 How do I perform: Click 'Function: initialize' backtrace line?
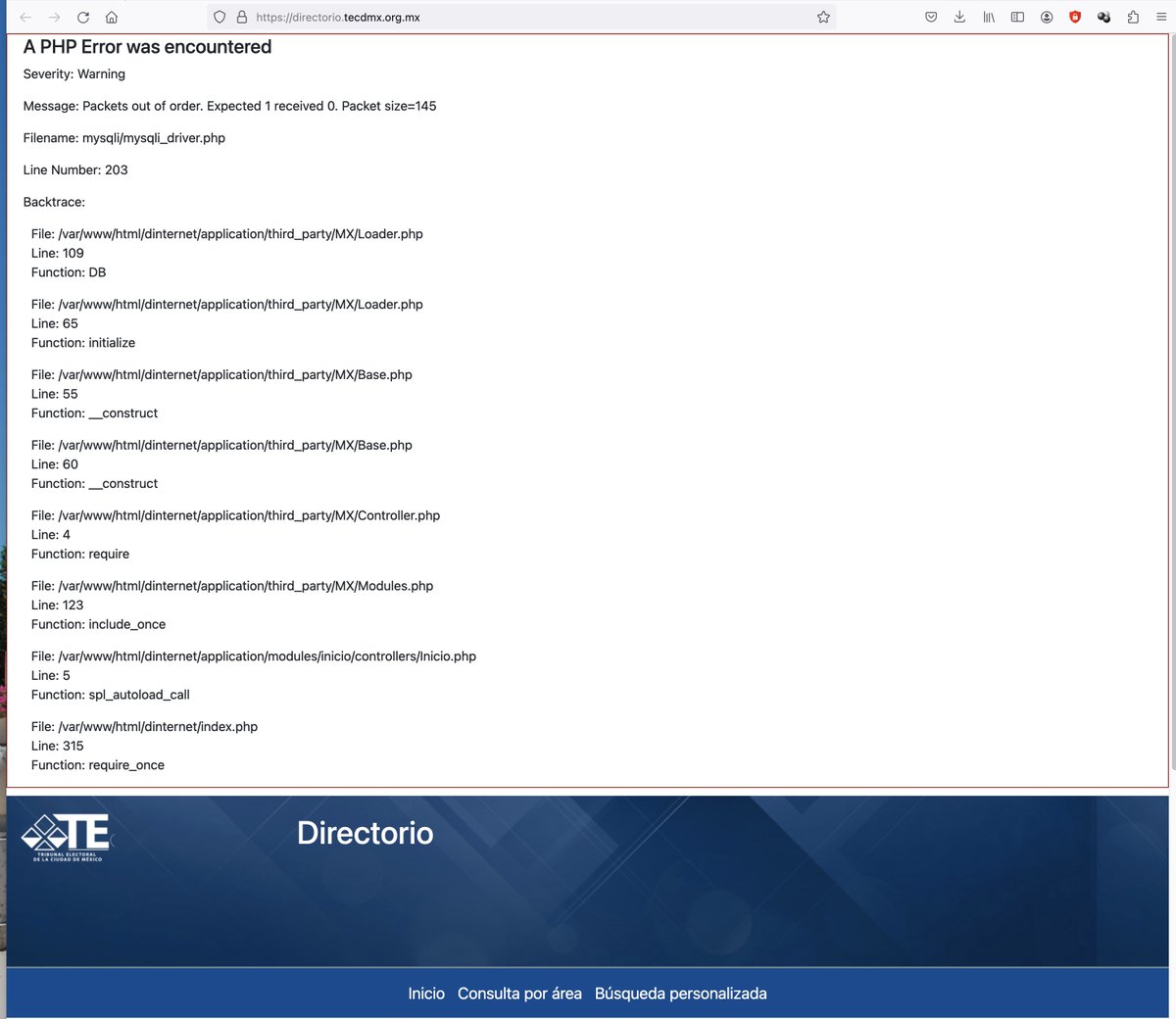click(83, 343)
